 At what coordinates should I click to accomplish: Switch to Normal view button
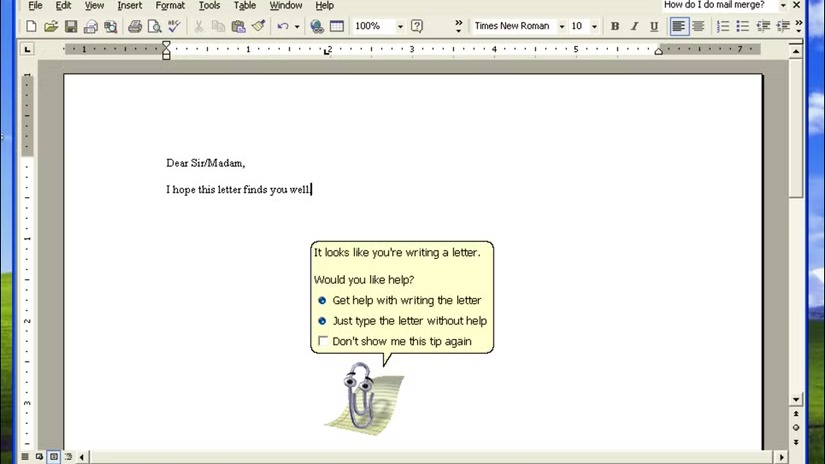tap(25, 457)
